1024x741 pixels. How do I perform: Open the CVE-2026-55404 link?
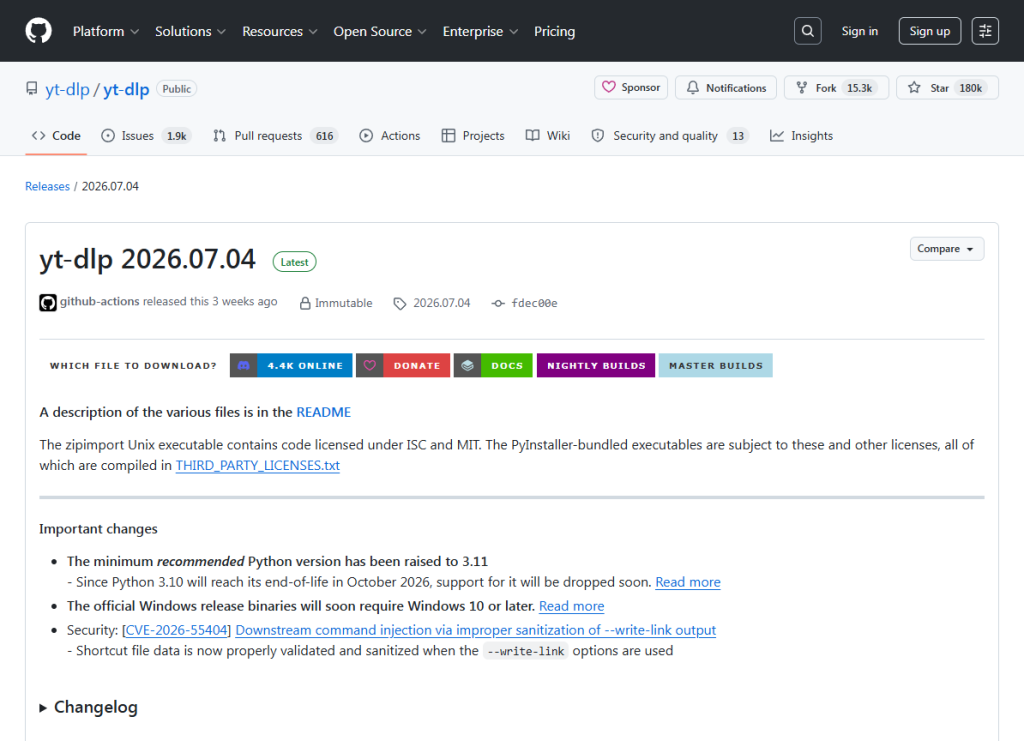[x=176, y=630]
